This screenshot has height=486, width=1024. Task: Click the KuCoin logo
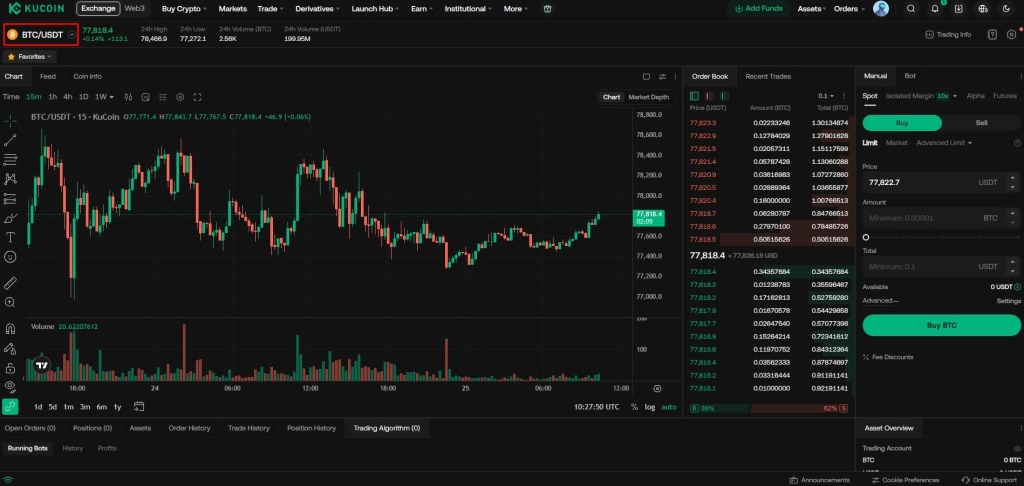(x=37, y=8)
